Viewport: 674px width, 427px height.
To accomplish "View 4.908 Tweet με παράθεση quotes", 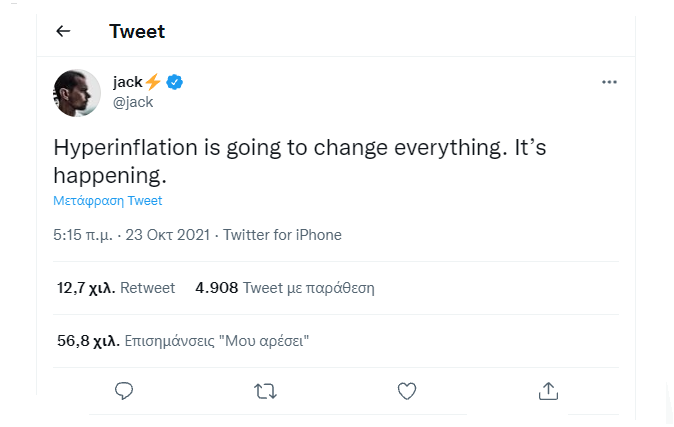I will [x=285, y=288].
